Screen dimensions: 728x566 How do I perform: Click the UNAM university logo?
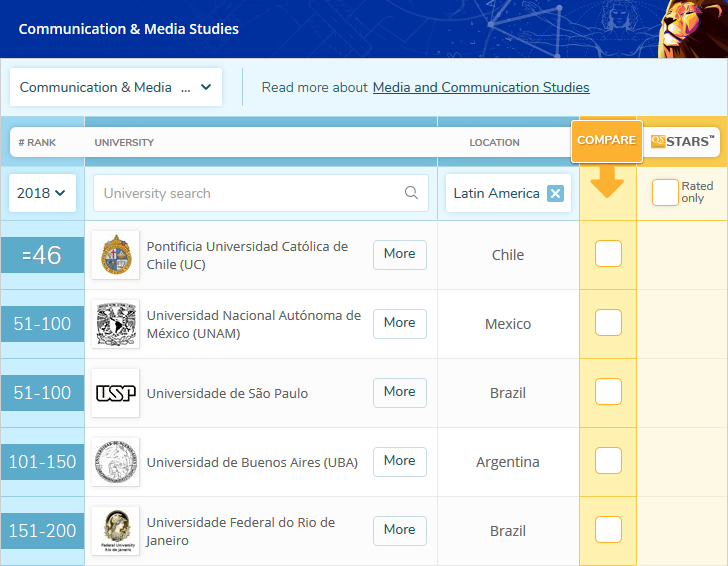tap(115, 324)
